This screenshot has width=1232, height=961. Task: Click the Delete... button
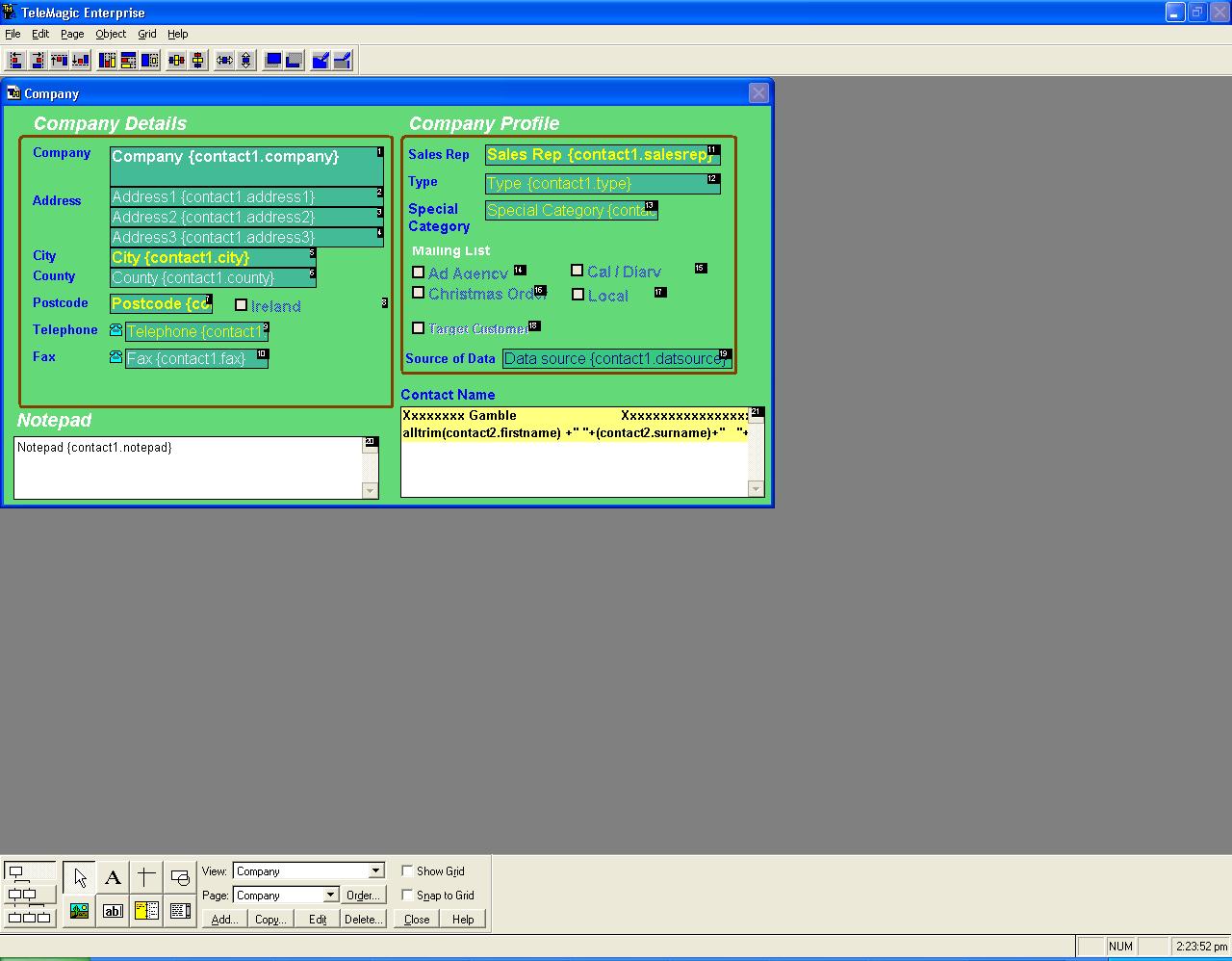364,920
